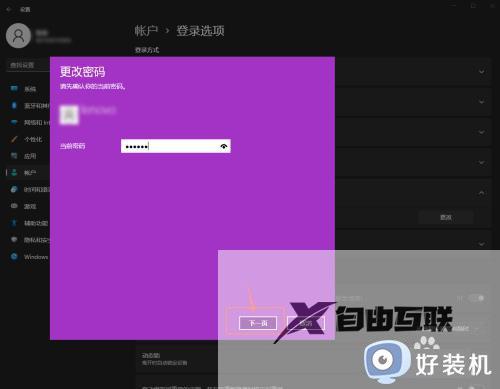
Task: Expand the sign-in row chevron just below 更改
Action: 481,244
